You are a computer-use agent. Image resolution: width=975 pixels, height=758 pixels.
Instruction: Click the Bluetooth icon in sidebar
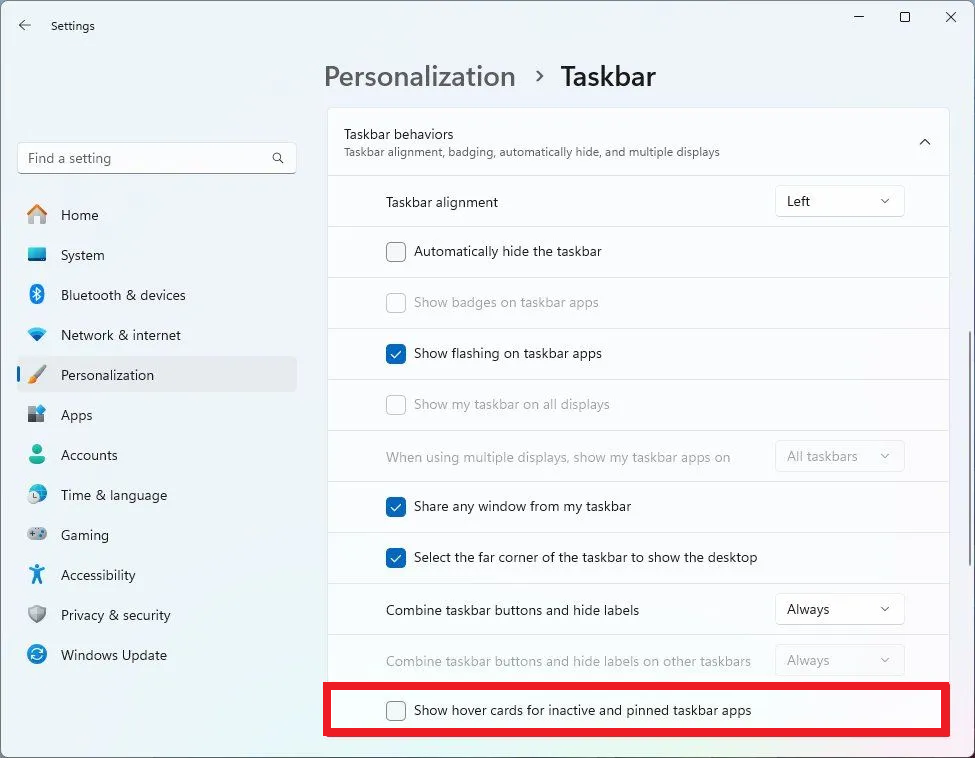[x=37, y=295]
